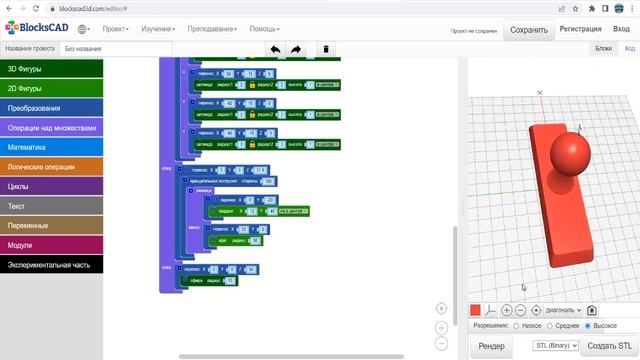Open the Text category

point(51,206)
